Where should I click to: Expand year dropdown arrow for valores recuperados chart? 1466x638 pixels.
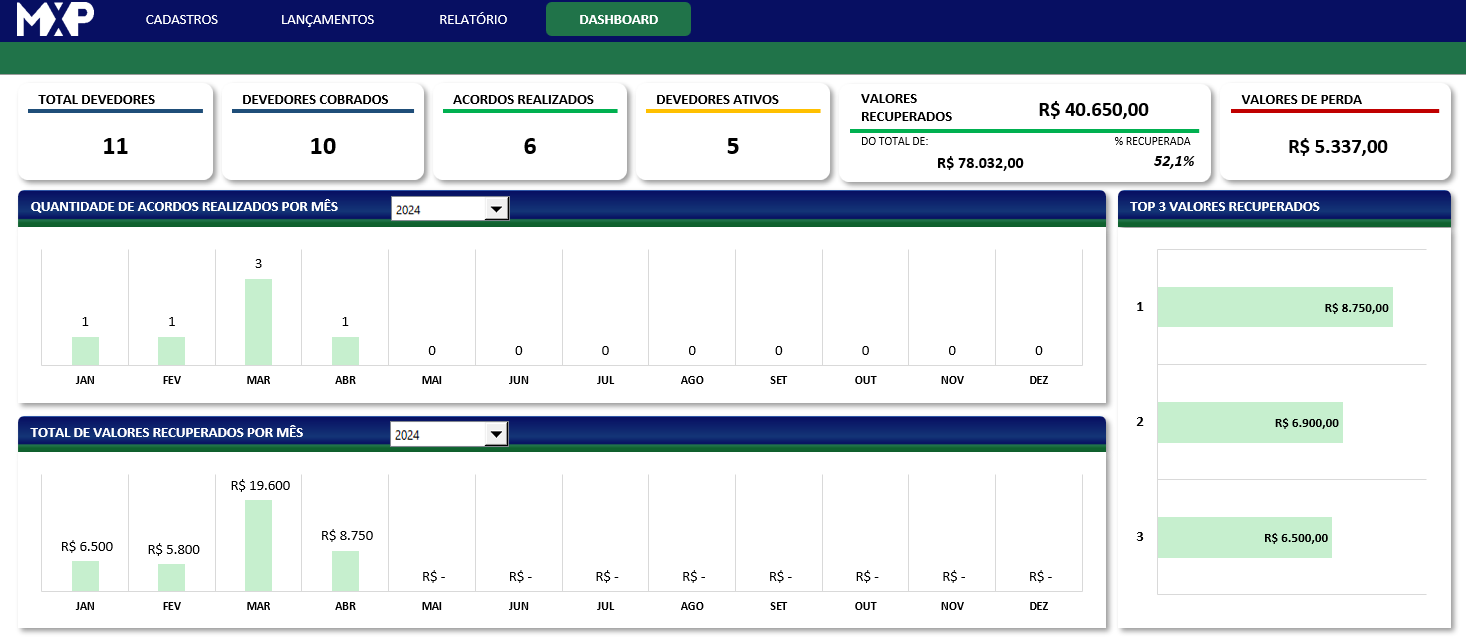coord(496,435)
